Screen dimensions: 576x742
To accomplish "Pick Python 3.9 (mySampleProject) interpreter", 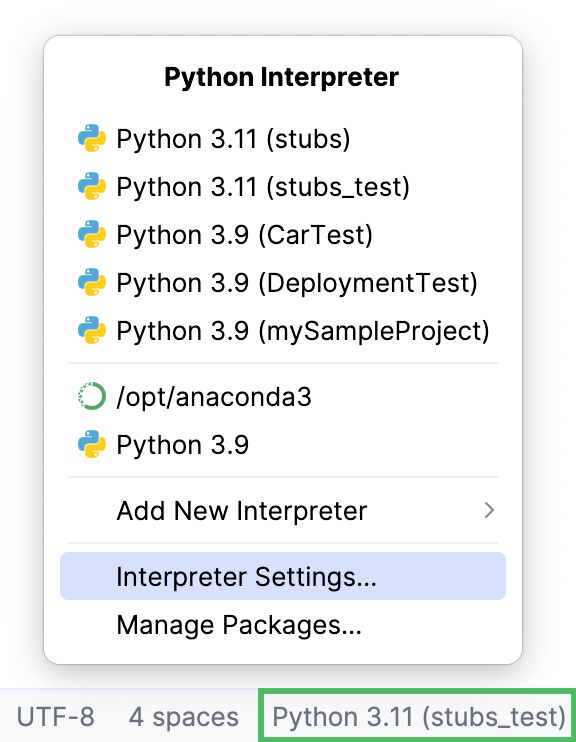I will 283,330.
